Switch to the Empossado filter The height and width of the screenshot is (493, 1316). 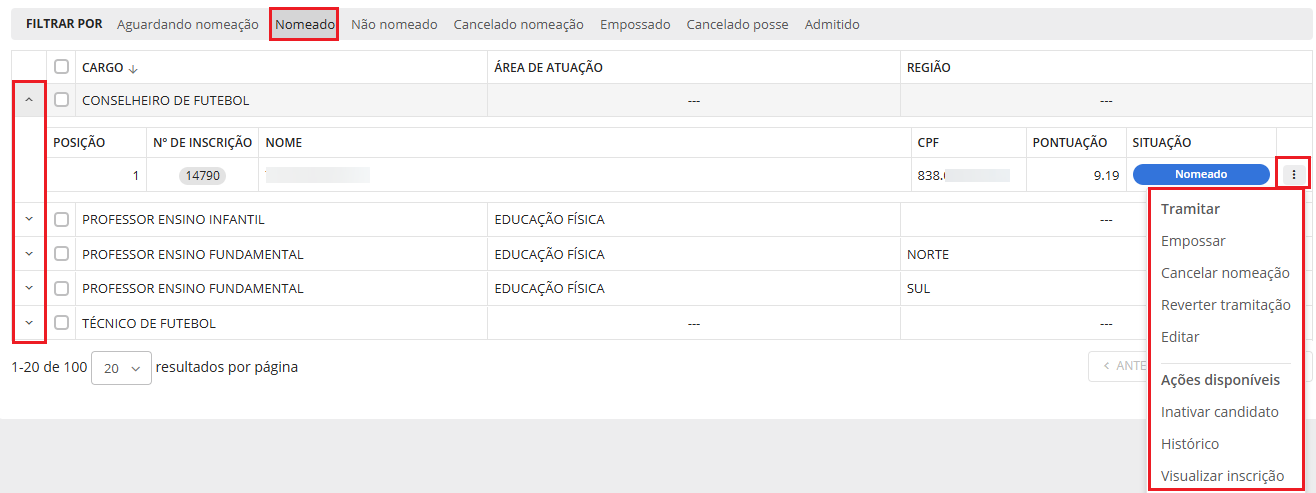635,24
